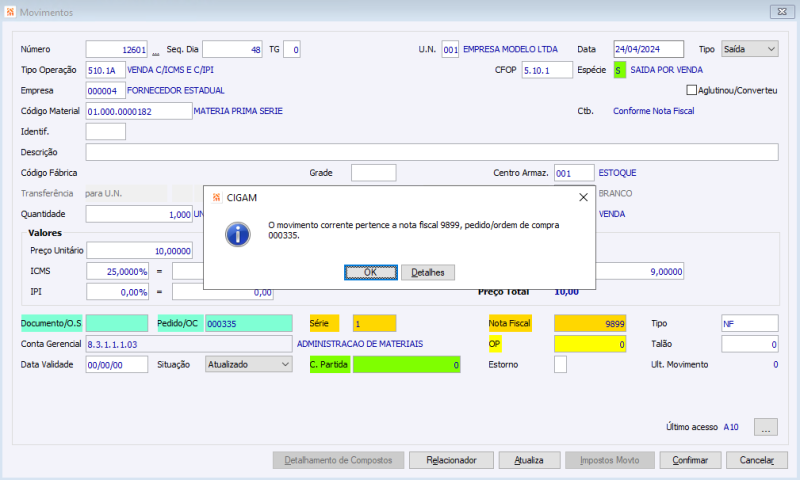Viewport: 800px width, 480px height.
Task: Click the green Espécie S field
Action: point(619,70)
